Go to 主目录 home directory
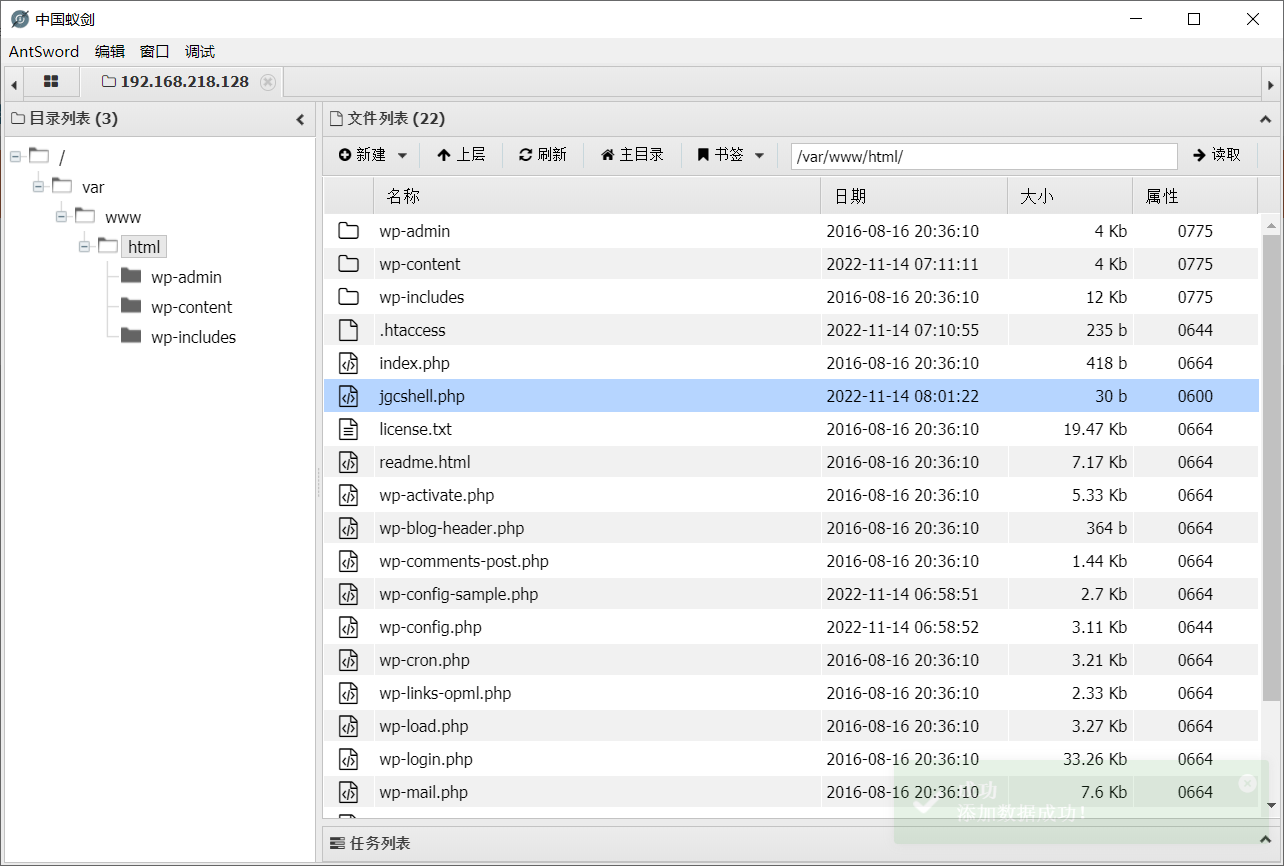Screen dimensions: 1284x866 coord(632,155)
